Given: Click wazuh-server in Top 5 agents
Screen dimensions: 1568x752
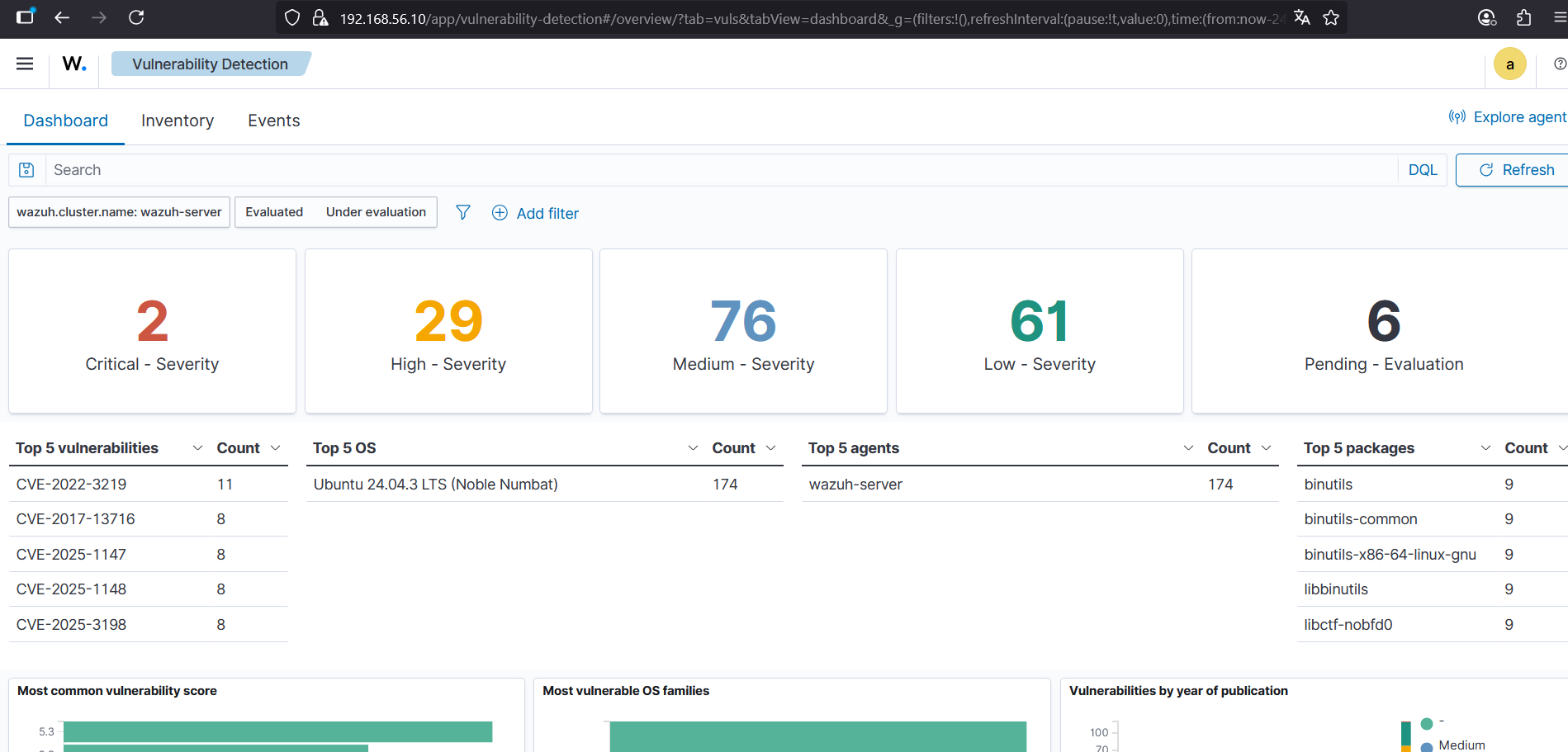Looking at the screenshot, I should click(855, 485).
